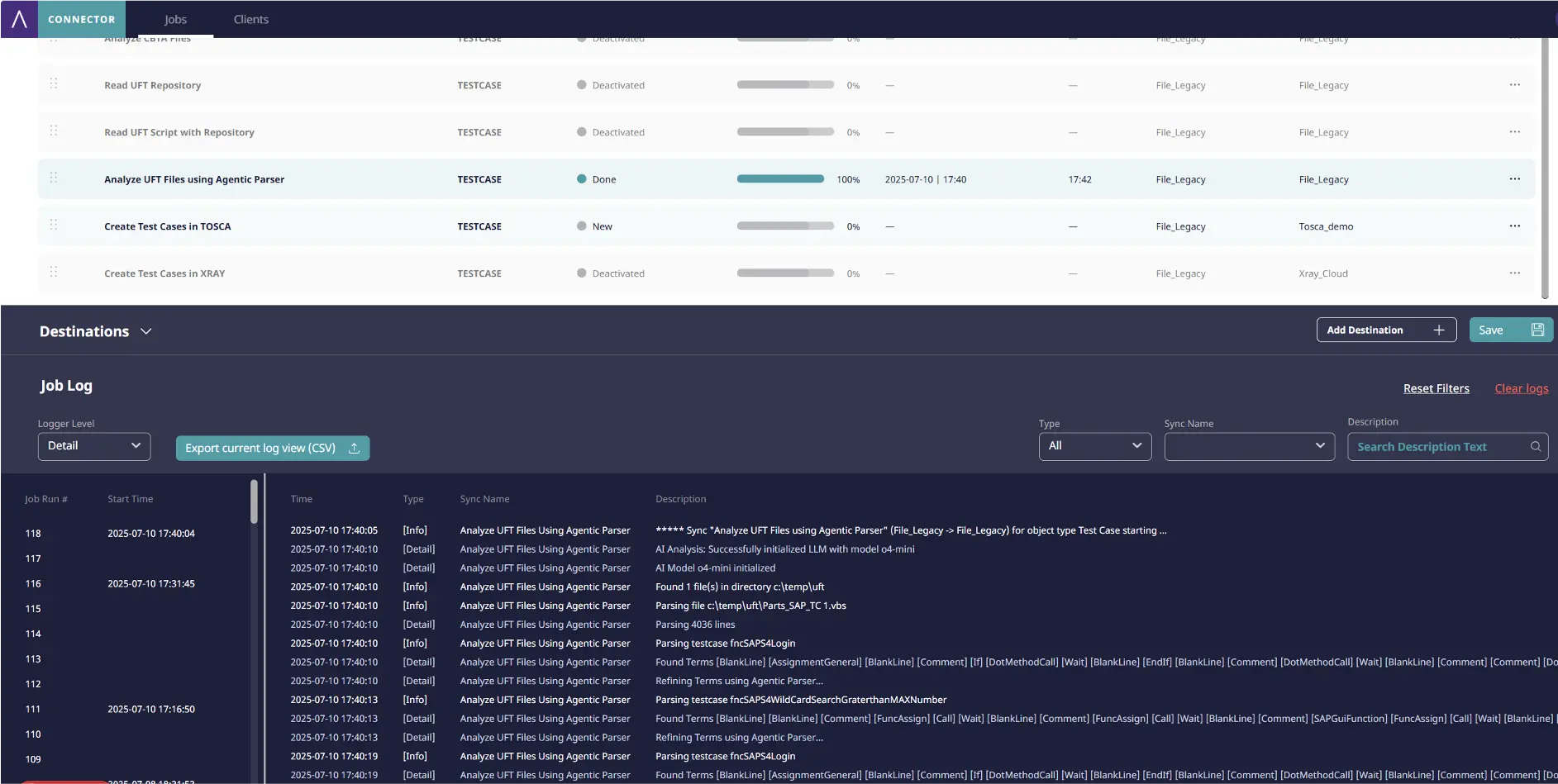
Task: Click the Reset Filters link
Action: click(1436, 388)
